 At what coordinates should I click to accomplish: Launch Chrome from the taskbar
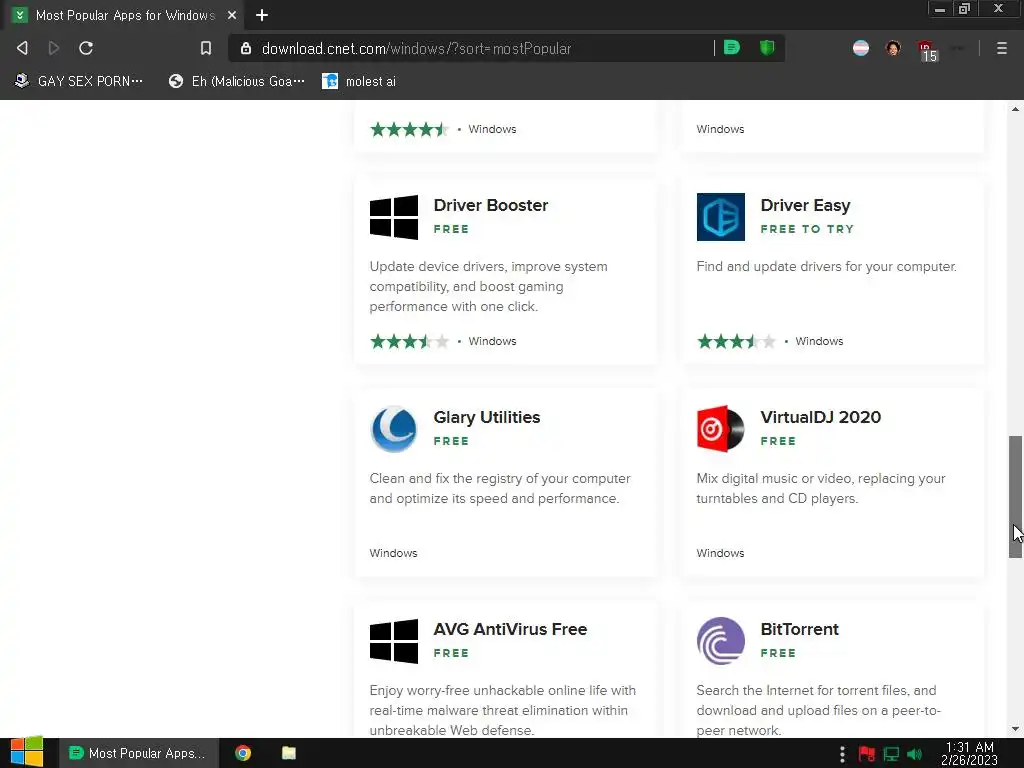[x=243, y=753]
